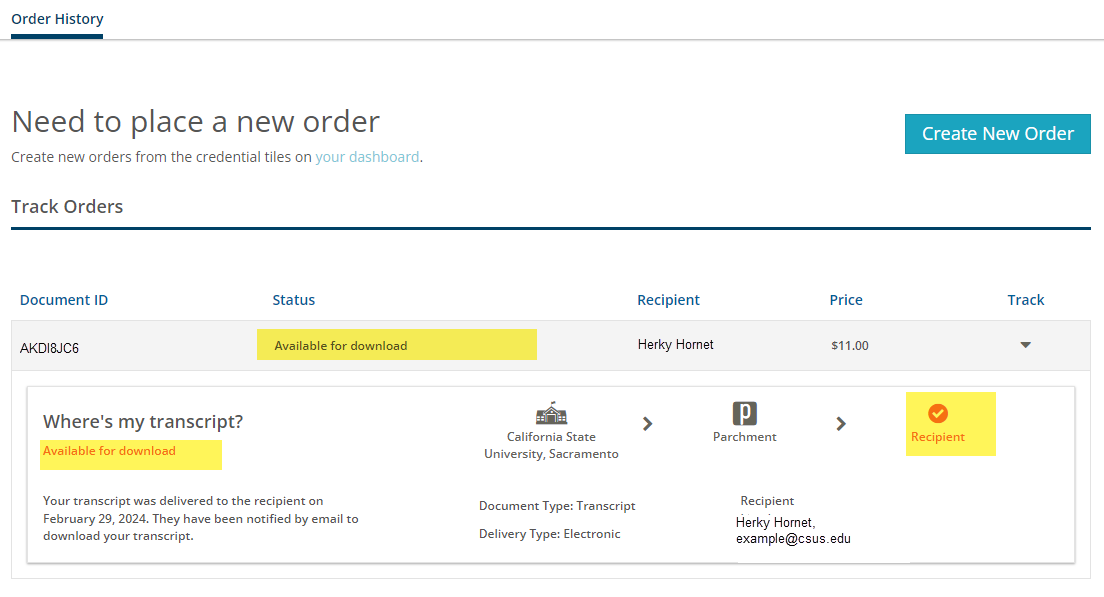The width and height of the screenshot is (1104, 597).
Task: Click the Document ID column header
Action: (63, 299)
